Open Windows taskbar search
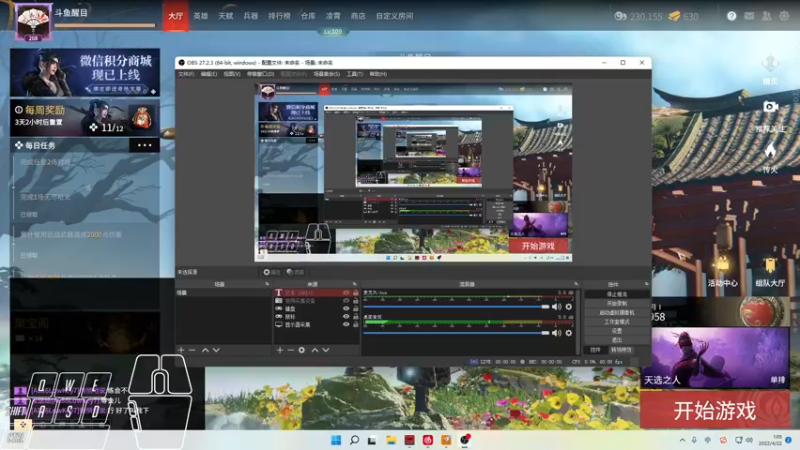Image resolution: width=800 pixels, height=450 pixels. point(354,440)
